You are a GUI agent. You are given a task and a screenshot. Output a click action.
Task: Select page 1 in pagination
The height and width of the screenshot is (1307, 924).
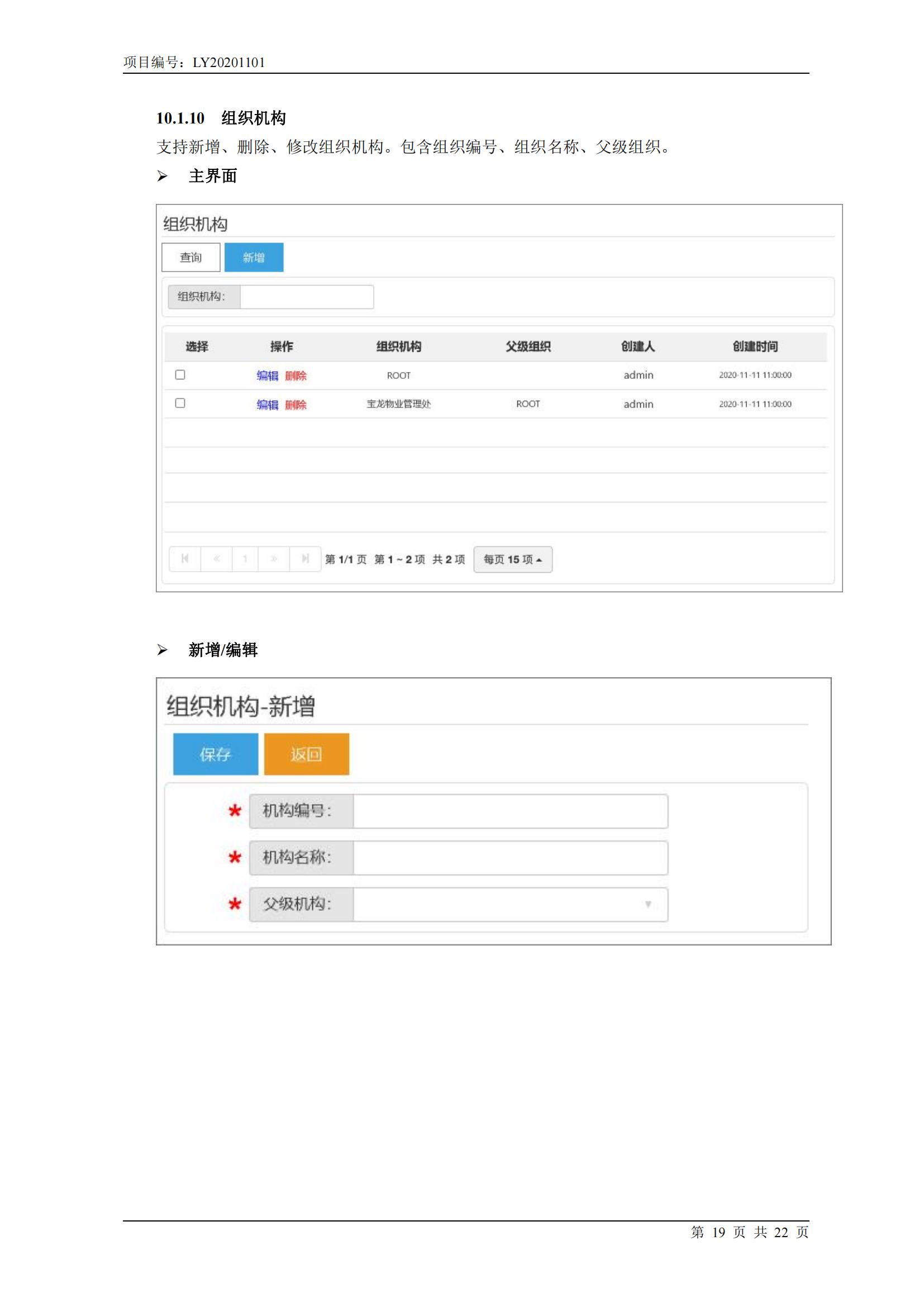click(245, 559)
